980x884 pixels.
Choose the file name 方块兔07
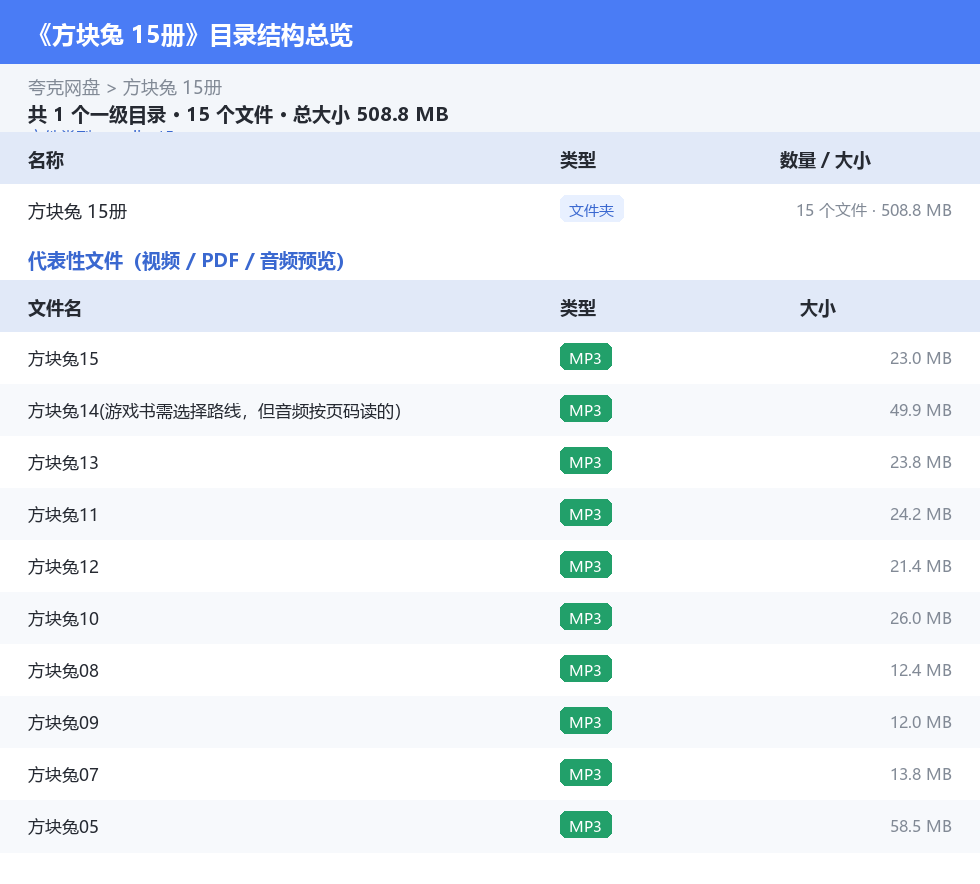[x=63, y=775]
